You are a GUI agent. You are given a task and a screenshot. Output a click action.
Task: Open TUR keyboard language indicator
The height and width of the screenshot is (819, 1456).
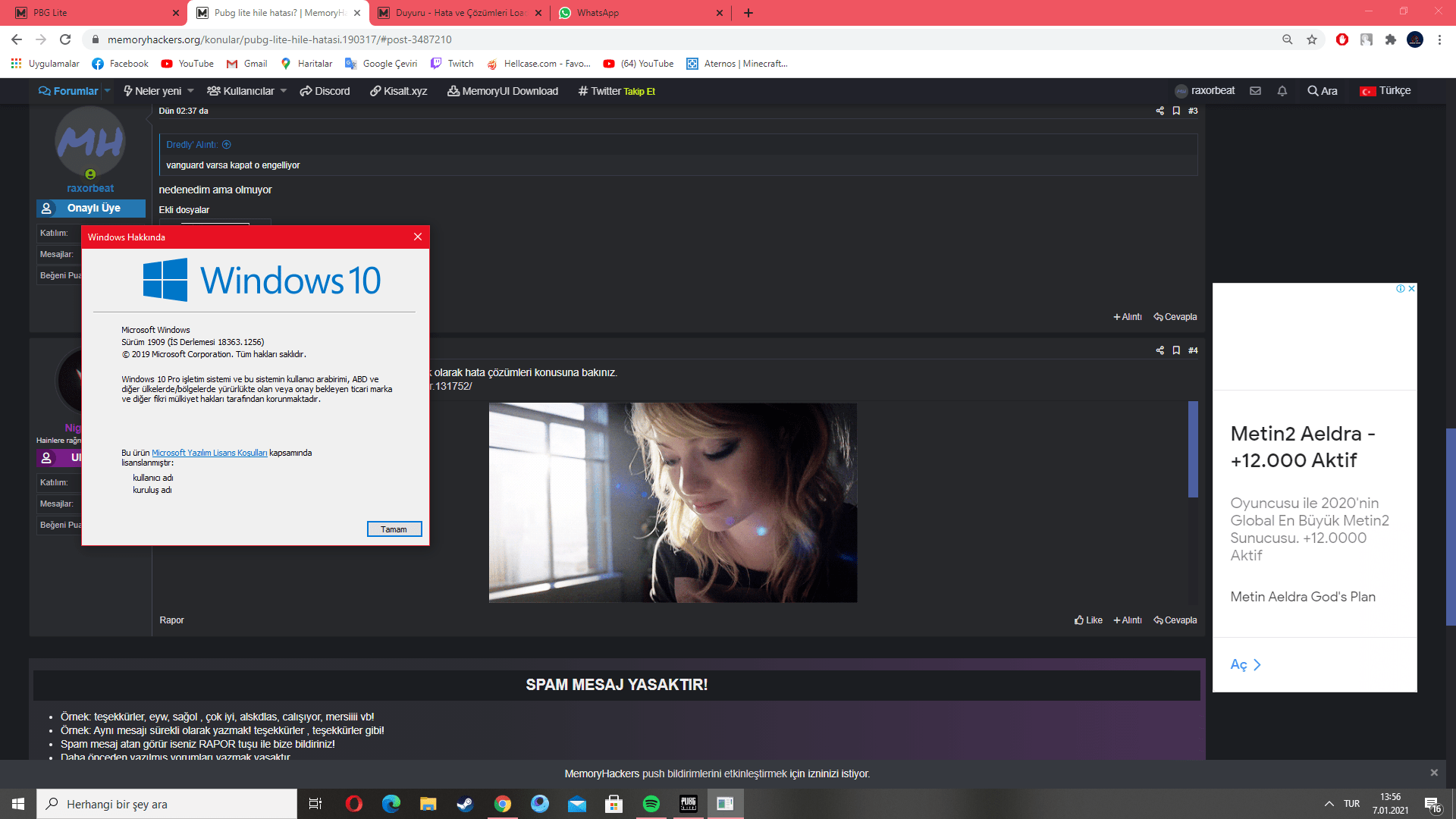tap(1352, 804)
